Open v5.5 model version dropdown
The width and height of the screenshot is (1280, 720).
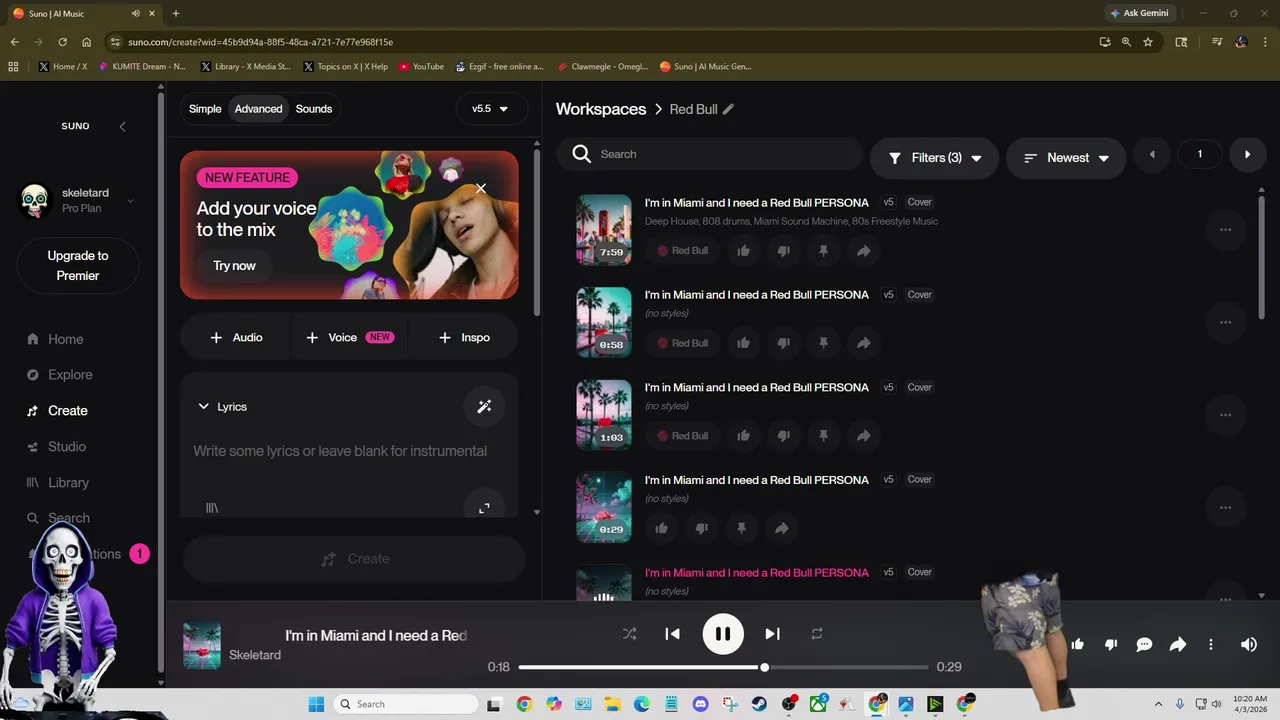[x=490, y=109]
